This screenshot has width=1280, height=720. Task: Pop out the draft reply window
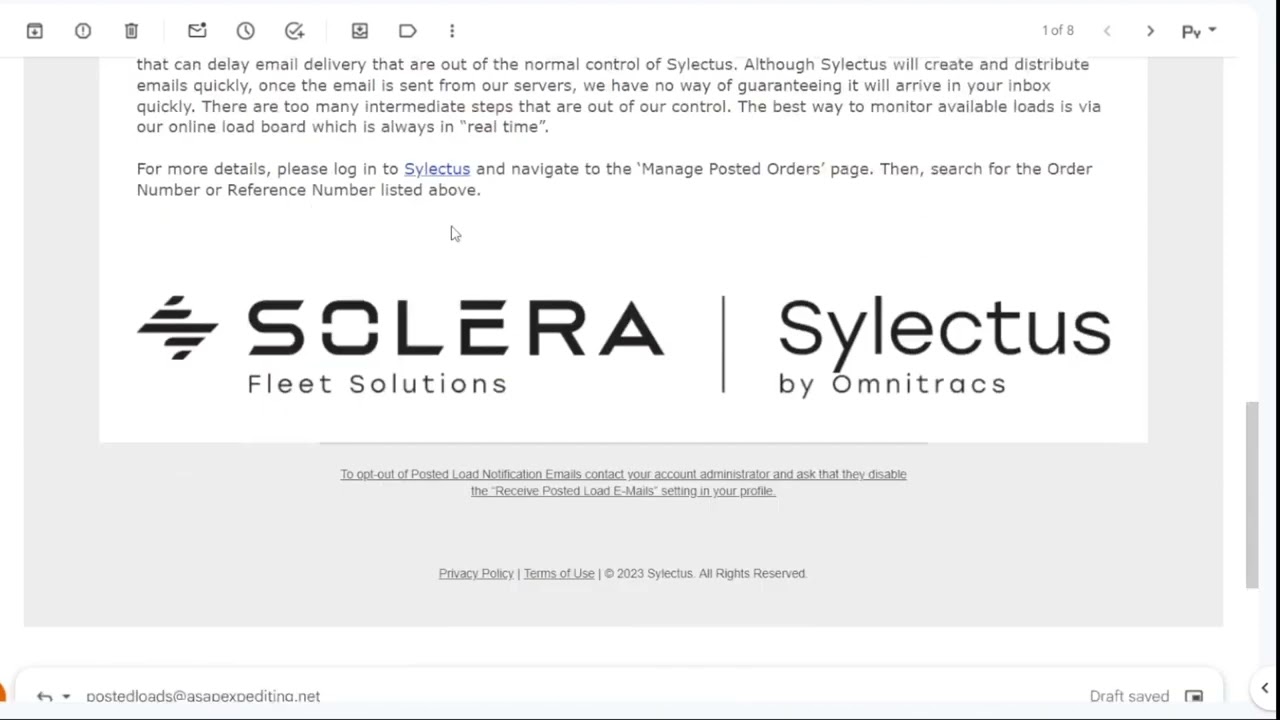(1194, 696)
